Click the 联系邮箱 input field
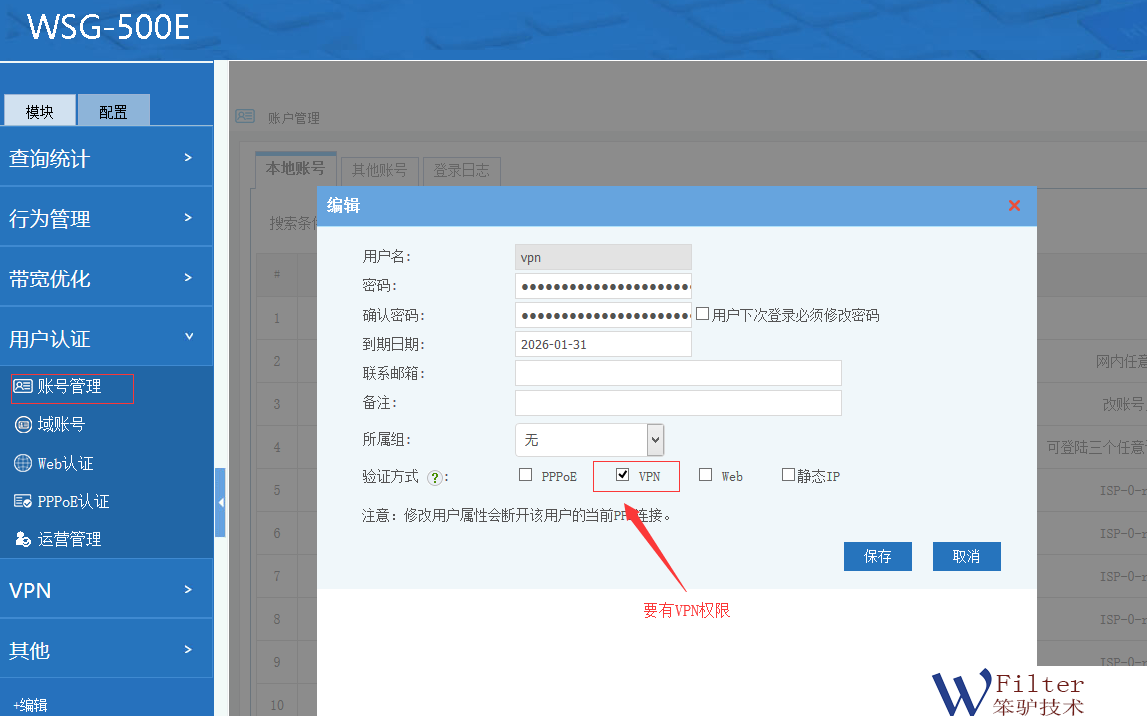 [x=678, y=374]
